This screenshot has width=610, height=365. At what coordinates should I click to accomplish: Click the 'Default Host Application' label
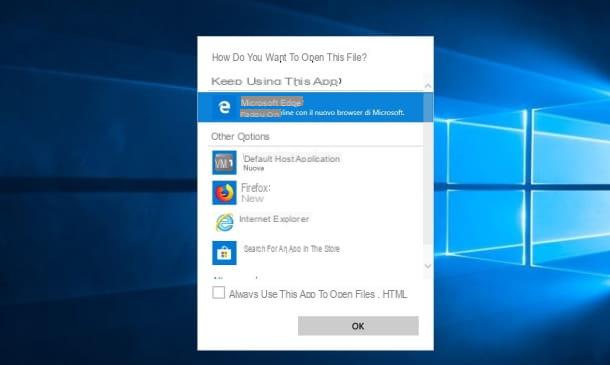coord(292,159)
